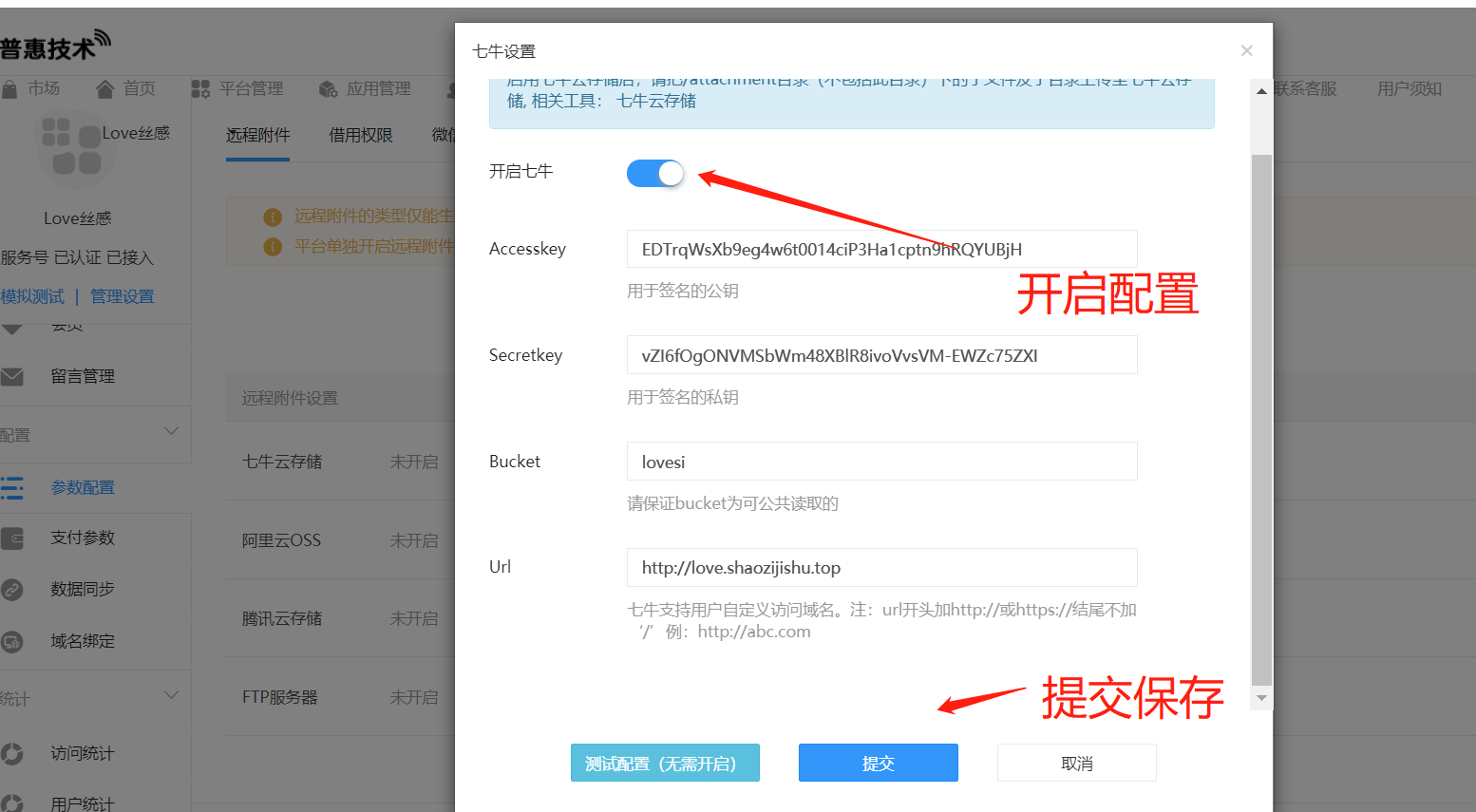This screenshot has width=1476, height=812.
Task: Click the 数据同步 link icon
Action: click(x=11, y=590)
